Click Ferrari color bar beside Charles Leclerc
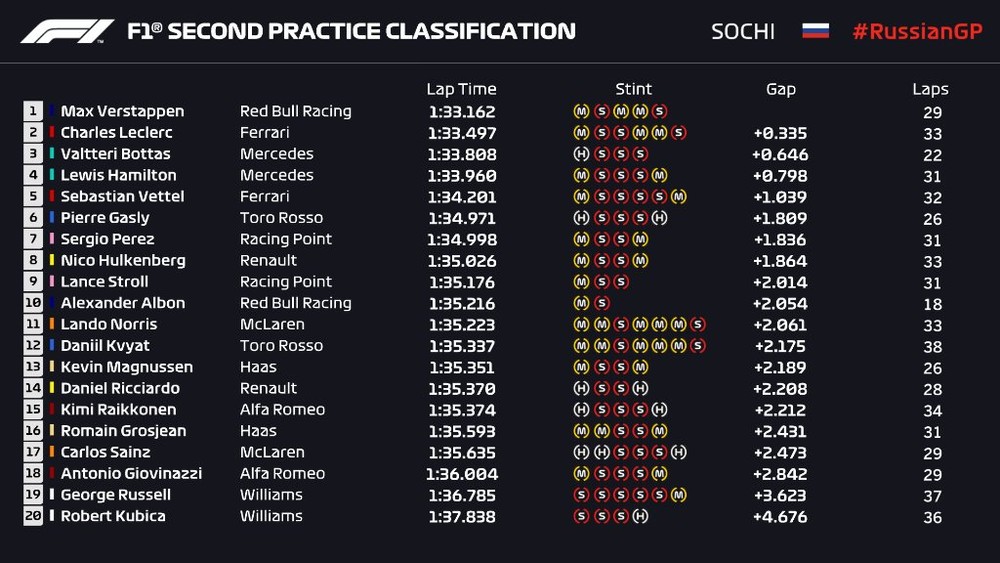 pyautogui.click(x=52, y=133)
